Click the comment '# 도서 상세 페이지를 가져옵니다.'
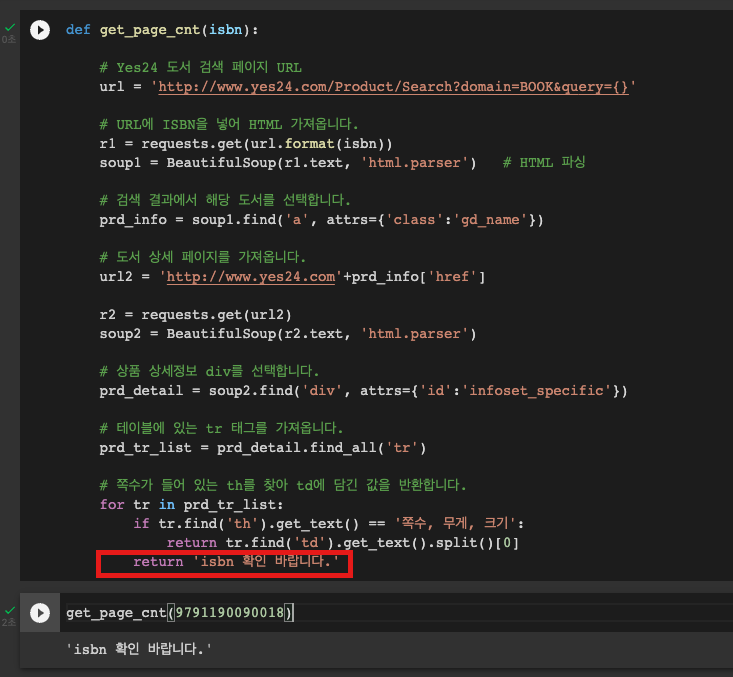The image size is (733, 677). 203,257
